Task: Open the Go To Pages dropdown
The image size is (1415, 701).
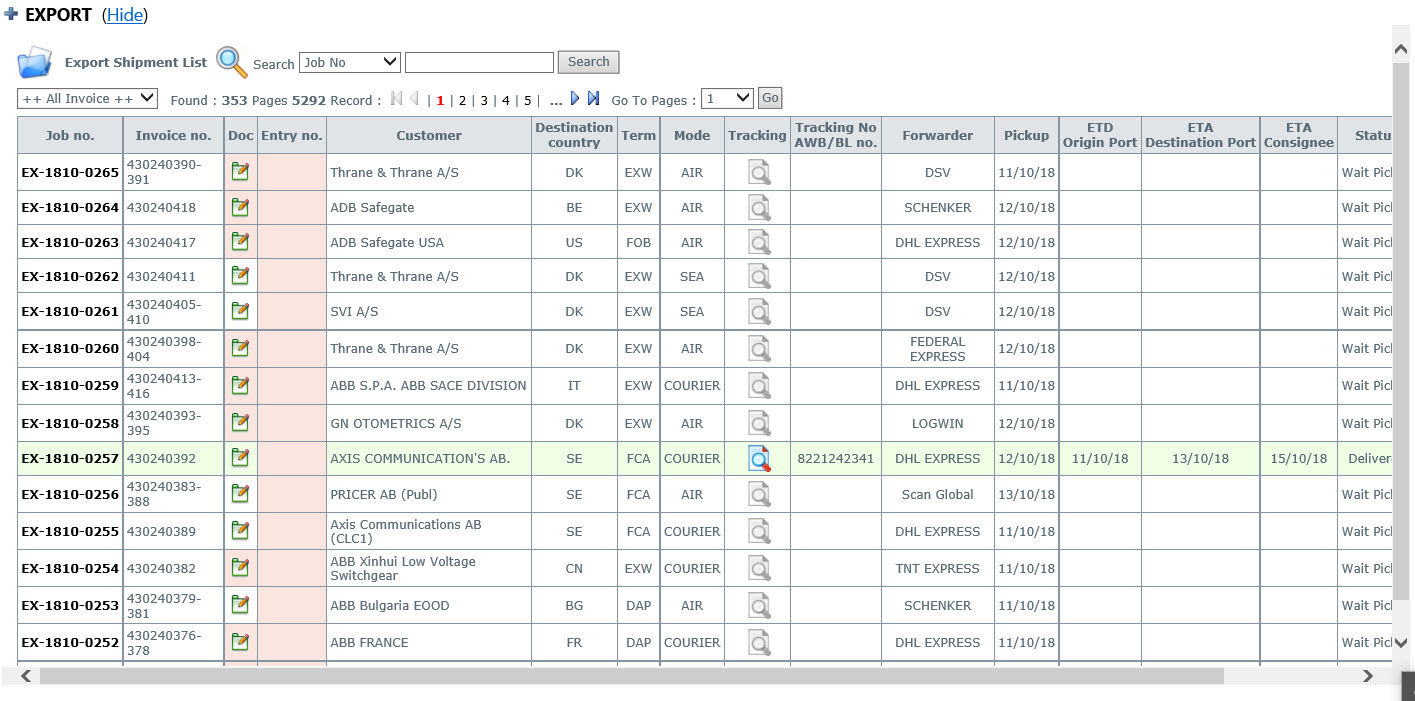Action: 727,98
